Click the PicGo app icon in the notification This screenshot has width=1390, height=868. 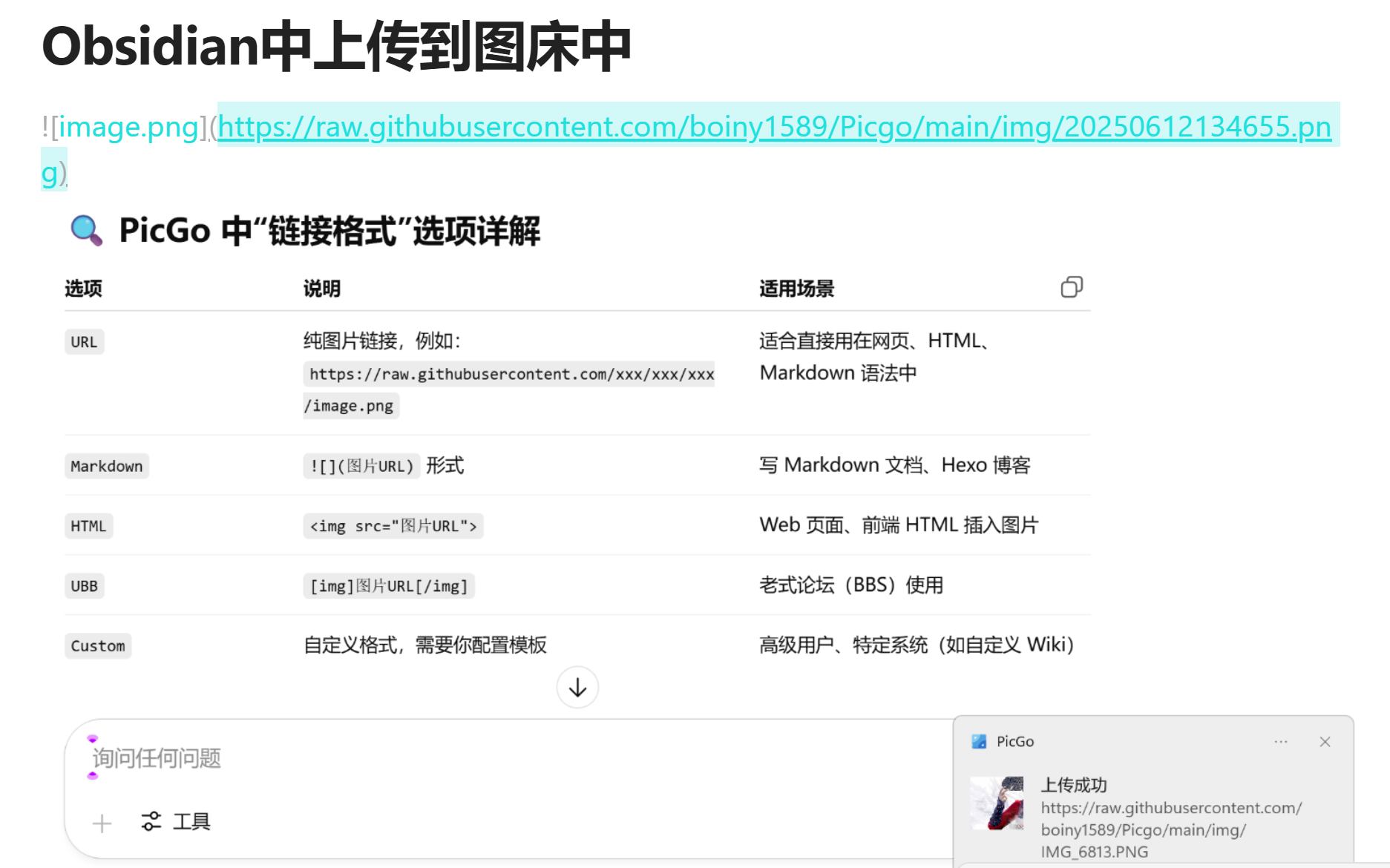click(979, 741)
